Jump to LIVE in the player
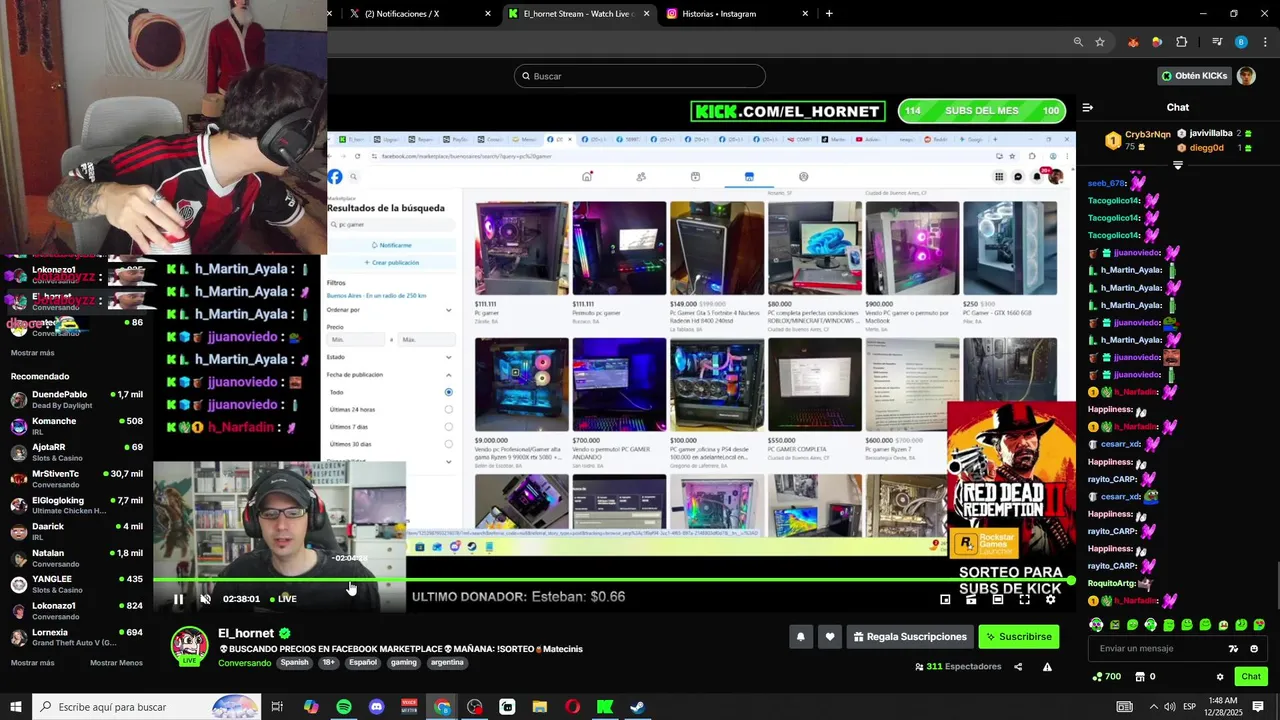 click(x=283, y=599)
